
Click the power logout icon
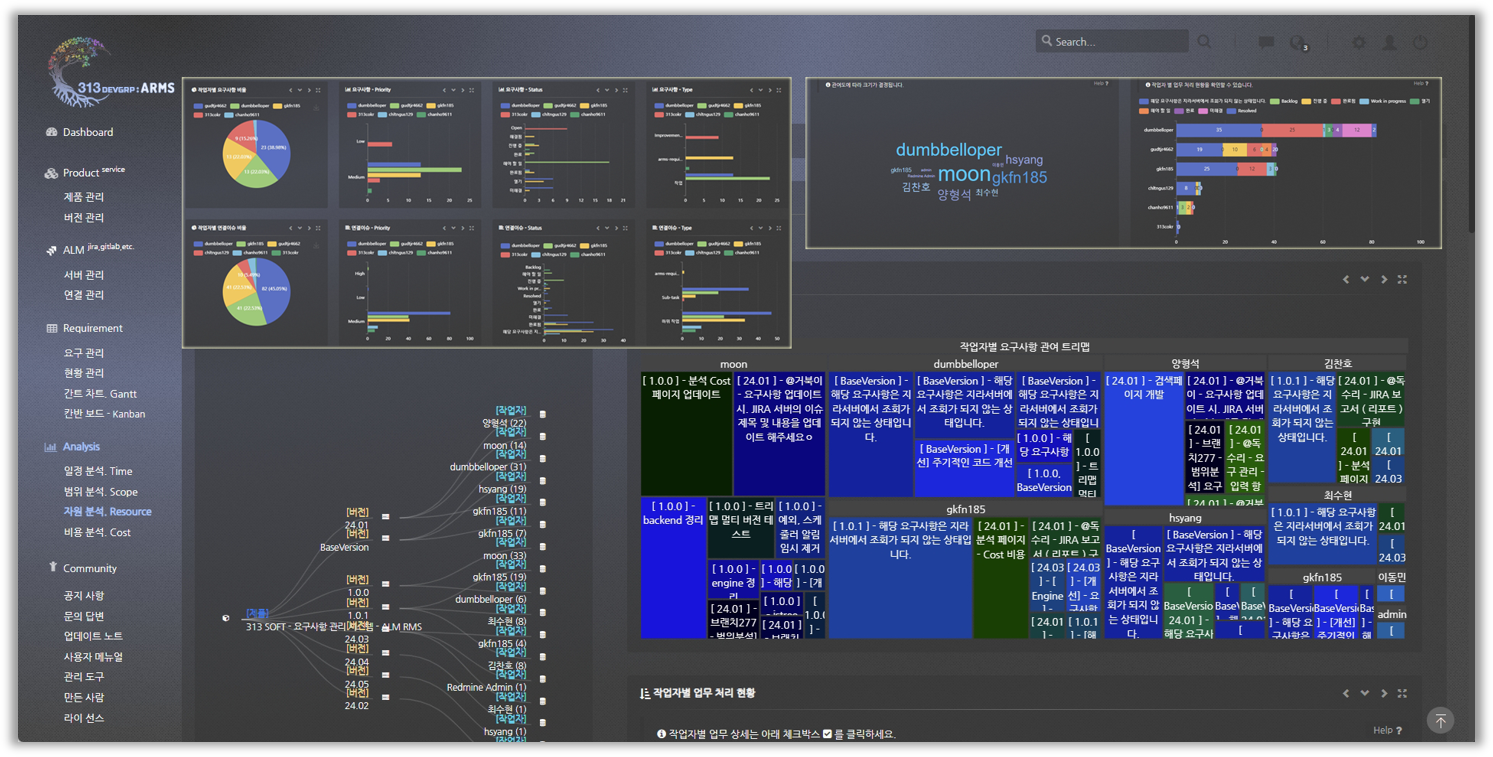1420,42
